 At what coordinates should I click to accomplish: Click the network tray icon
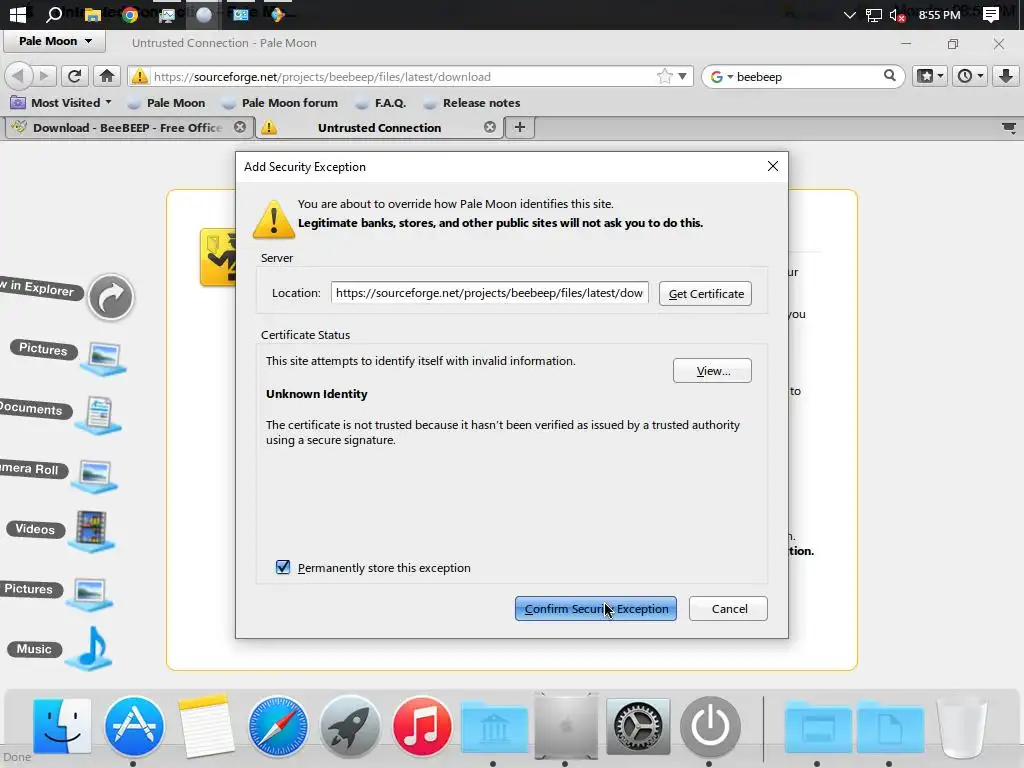874,14
